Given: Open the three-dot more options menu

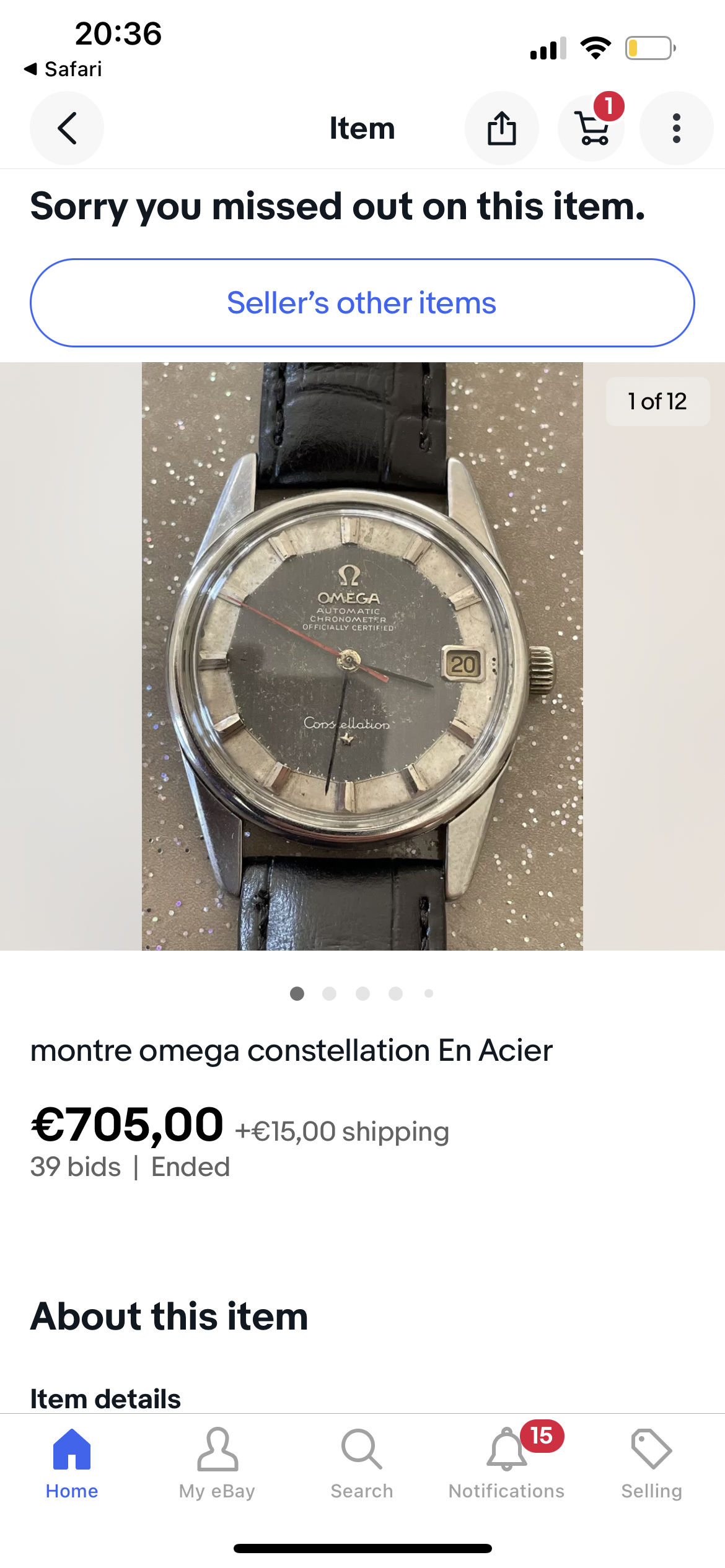Looking at the screenshot, I should 677,128.
